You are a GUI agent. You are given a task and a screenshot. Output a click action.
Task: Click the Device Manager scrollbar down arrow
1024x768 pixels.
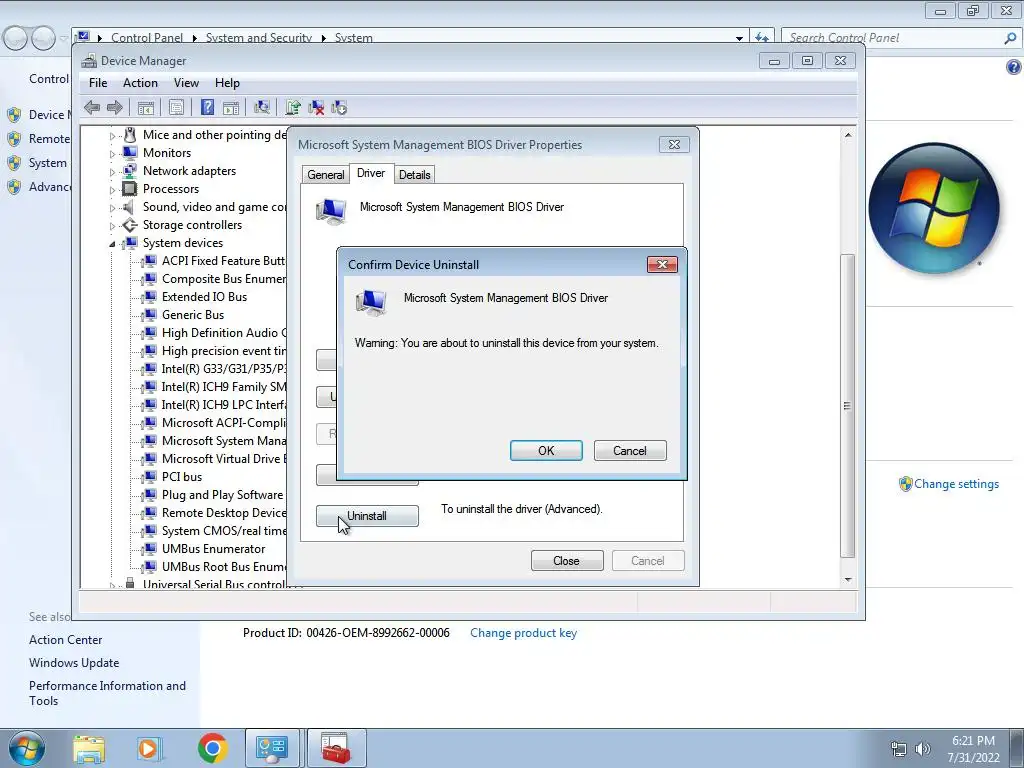coord(848,579)
